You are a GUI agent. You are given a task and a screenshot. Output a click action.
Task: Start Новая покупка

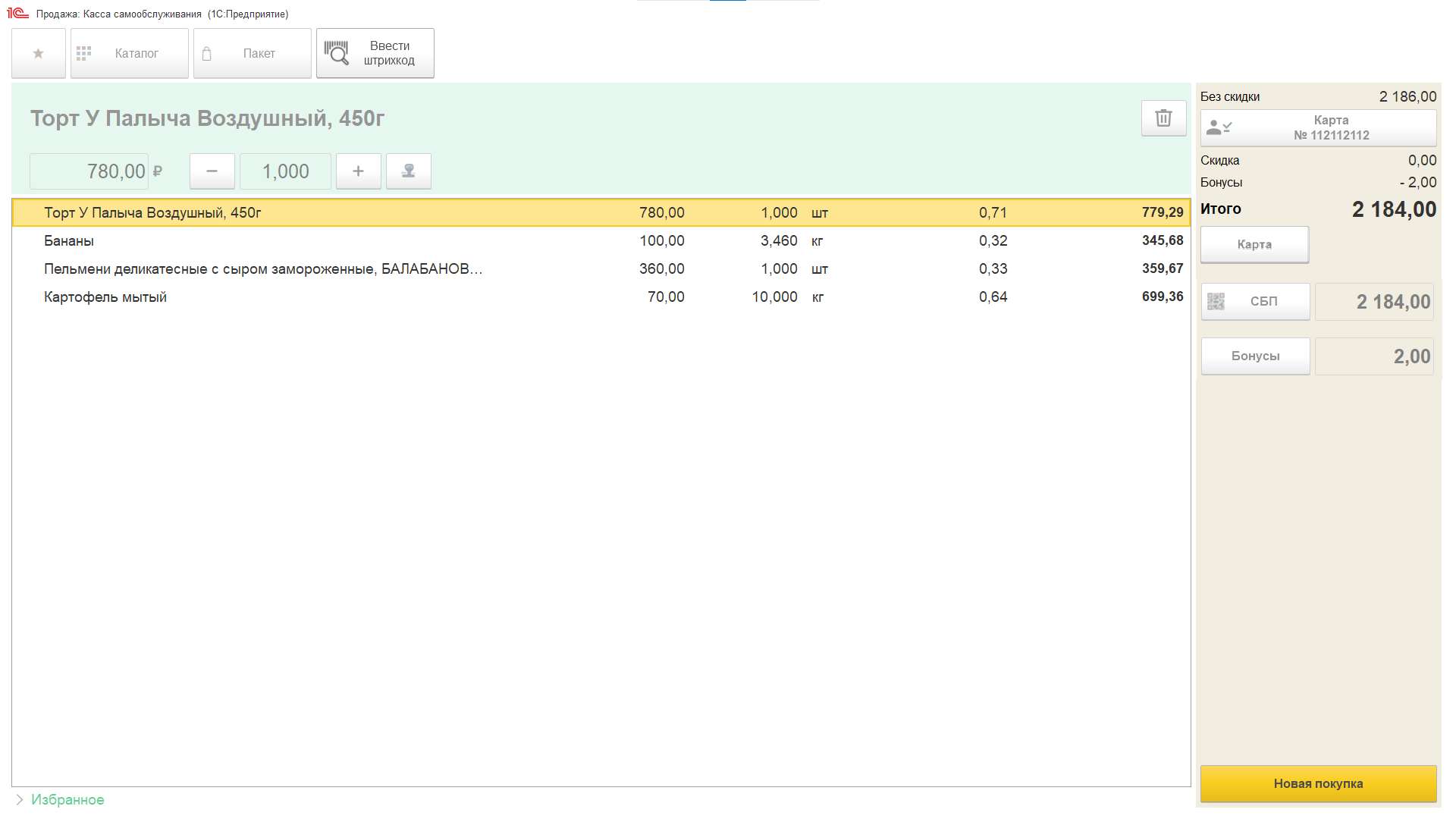1318,783
